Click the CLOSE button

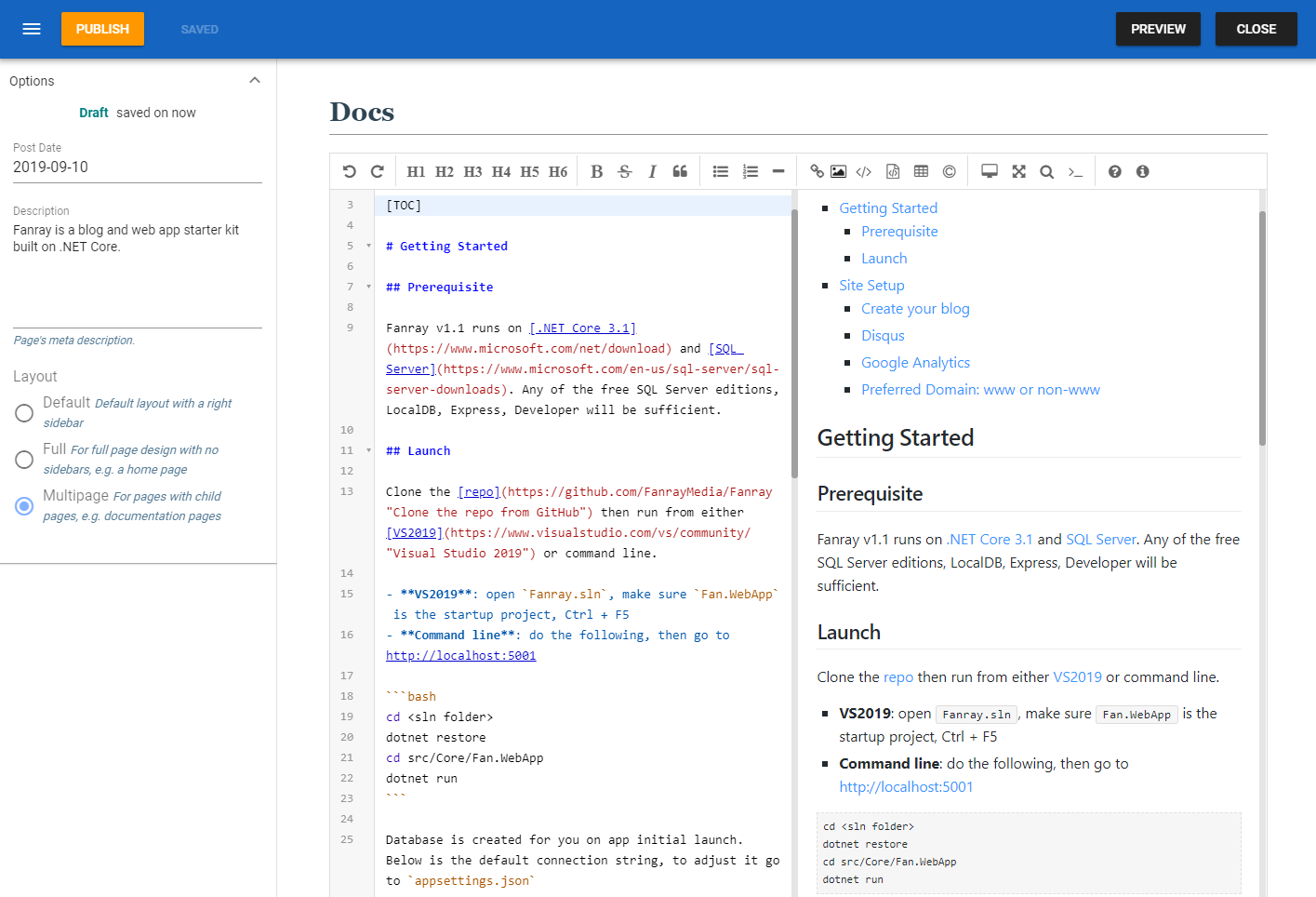pyautogui.click(x=1256, y=29)
